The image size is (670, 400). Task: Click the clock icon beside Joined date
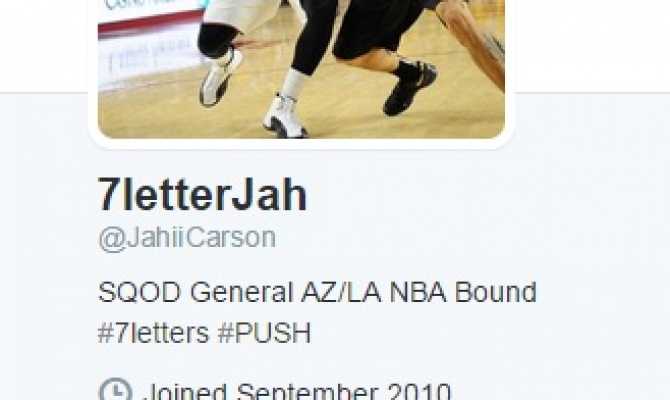[x=115, y=390]
